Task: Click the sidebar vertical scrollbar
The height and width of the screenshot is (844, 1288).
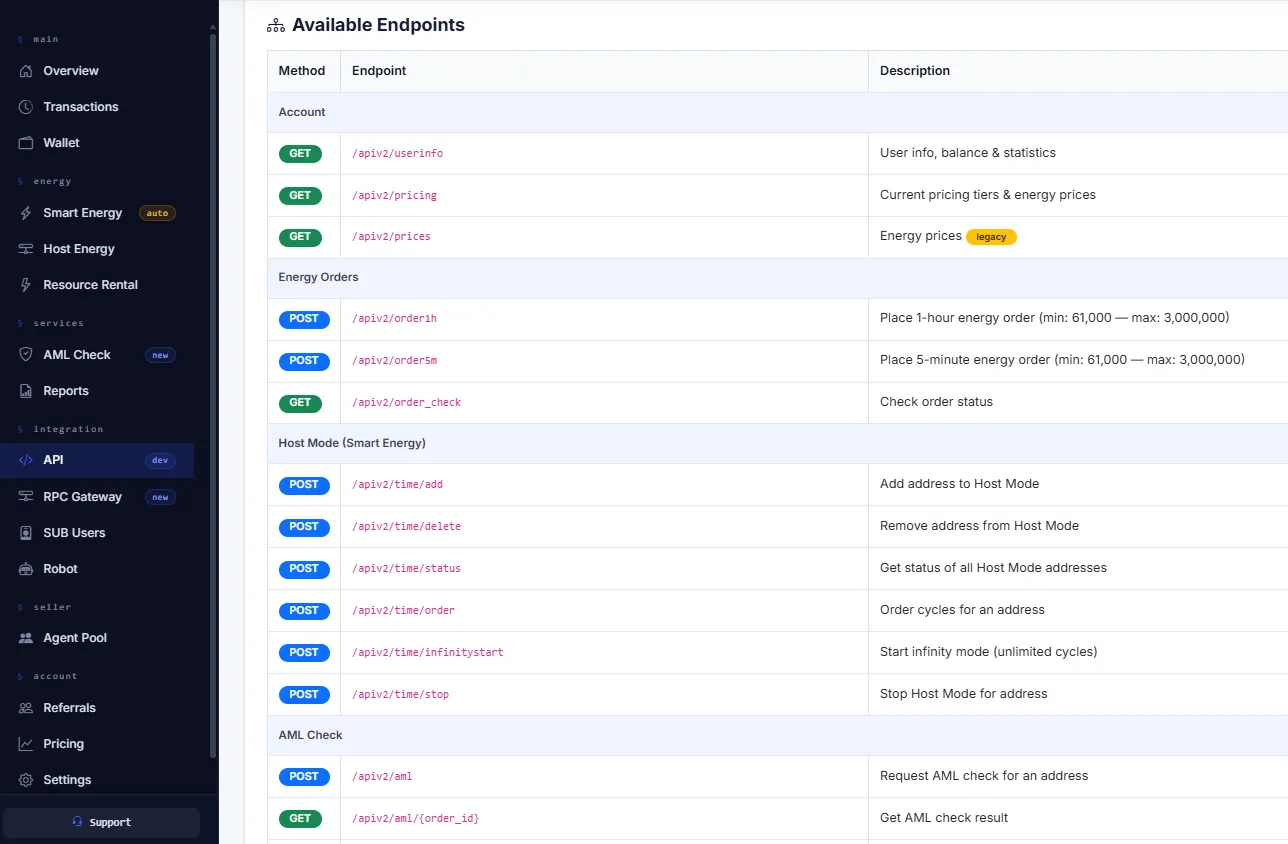Action: 212,395
